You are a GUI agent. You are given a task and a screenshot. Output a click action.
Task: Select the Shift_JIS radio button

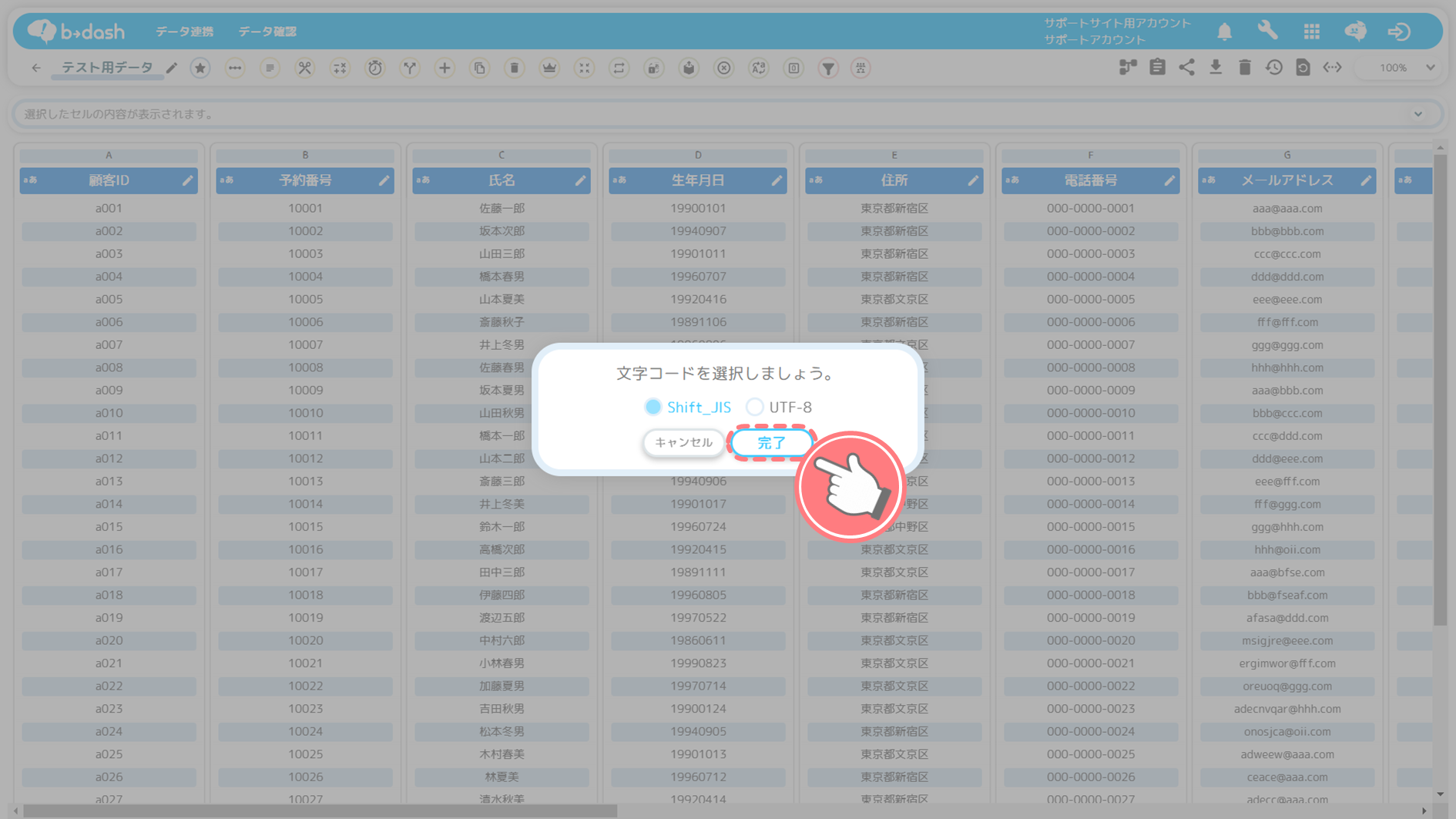653,407
